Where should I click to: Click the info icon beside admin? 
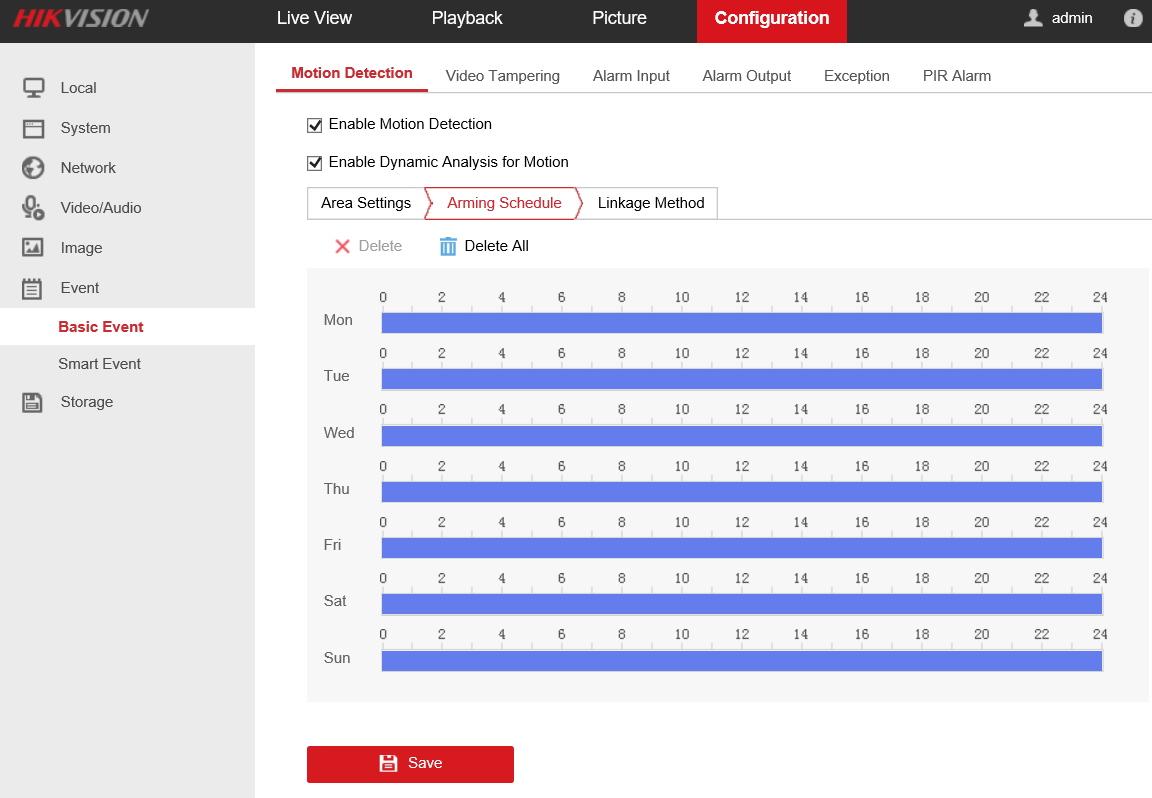1133,18
